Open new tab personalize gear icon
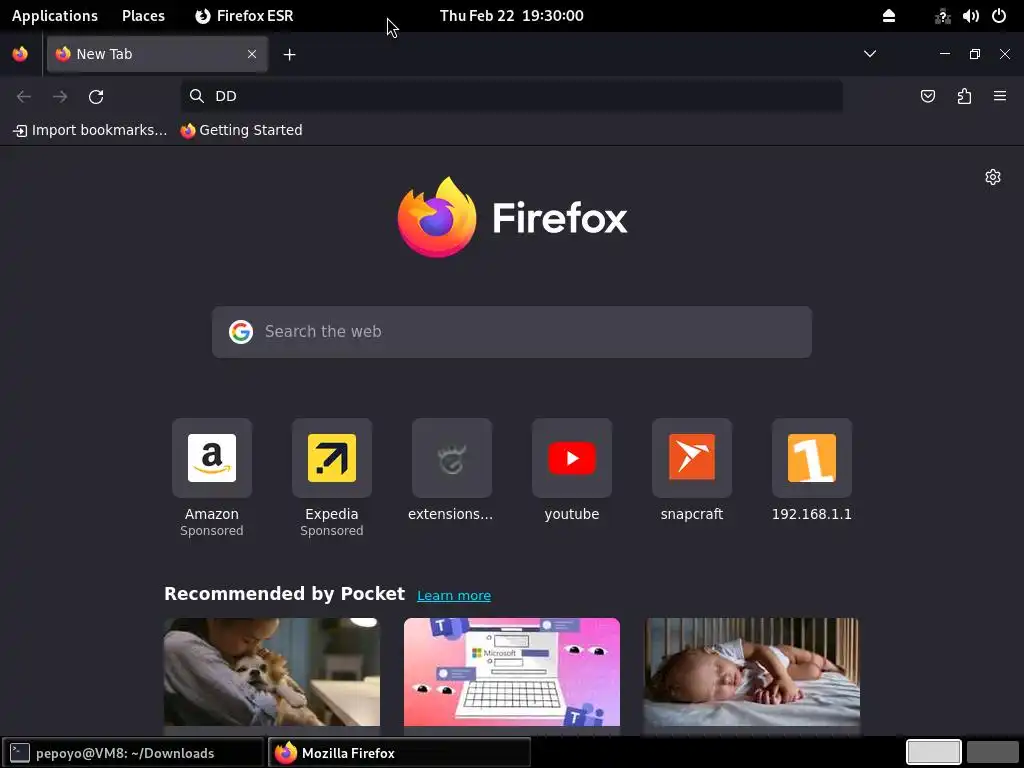This screenshot has width=1024, height=768. tap(993, 177)
